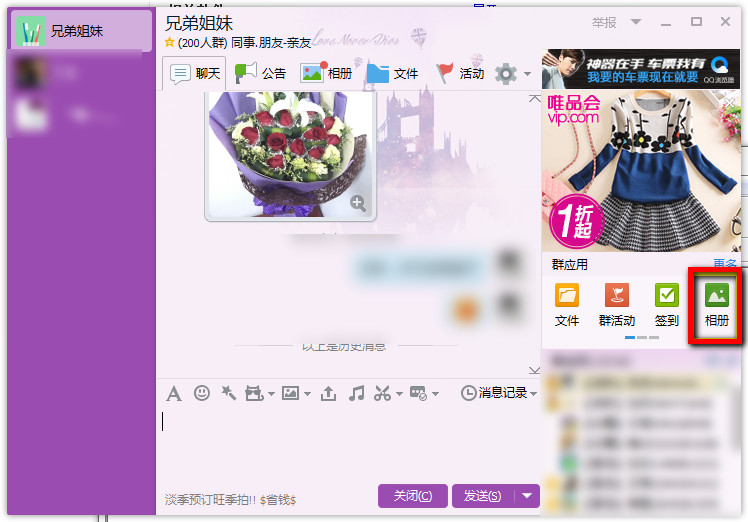The width and height of the screenshot is (748, 522).
Task: Click the screenshot scissors icon
Action: (x=383, y=393)
